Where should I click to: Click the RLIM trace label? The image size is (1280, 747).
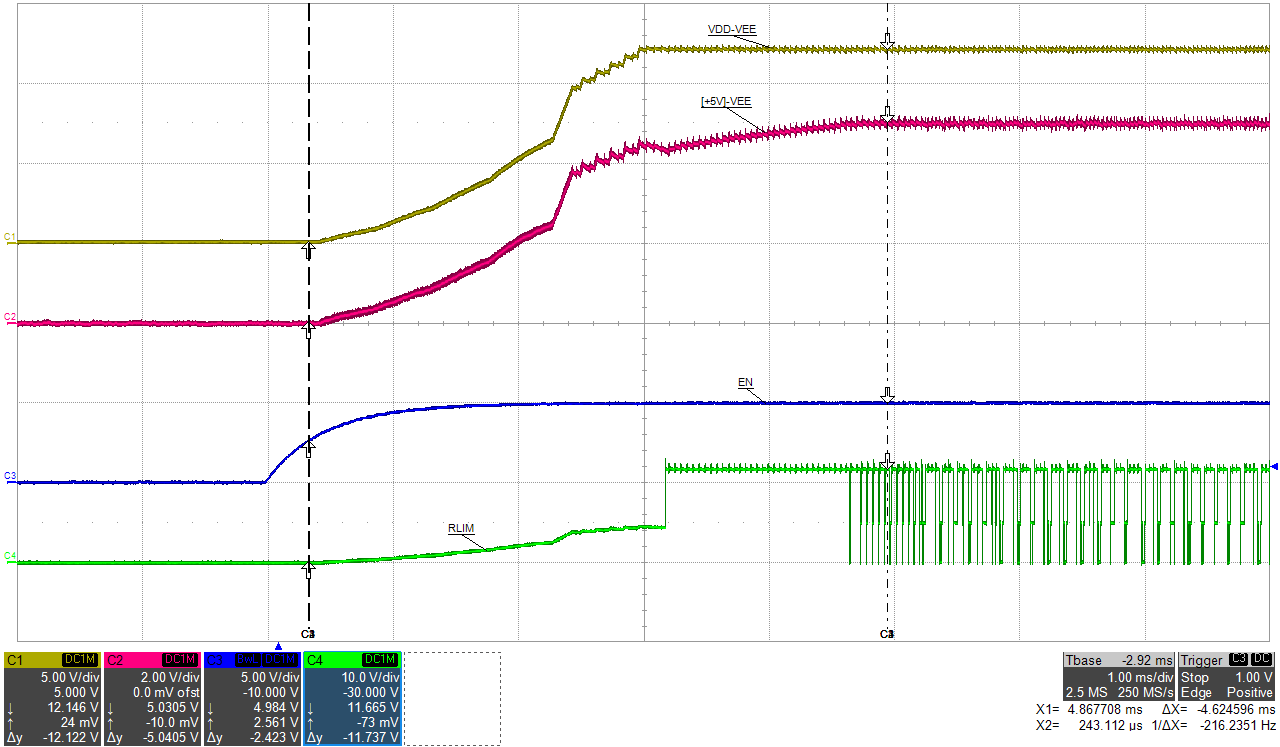click(460, 526)
